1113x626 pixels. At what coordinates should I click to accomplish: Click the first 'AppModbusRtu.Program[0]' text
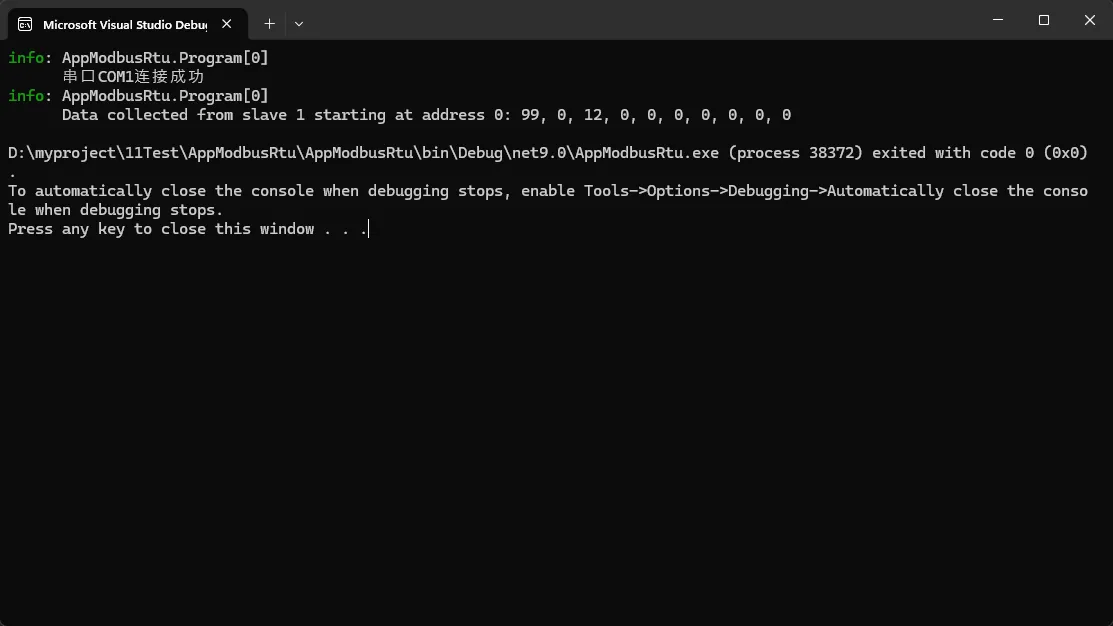click(x=165, y=58)
